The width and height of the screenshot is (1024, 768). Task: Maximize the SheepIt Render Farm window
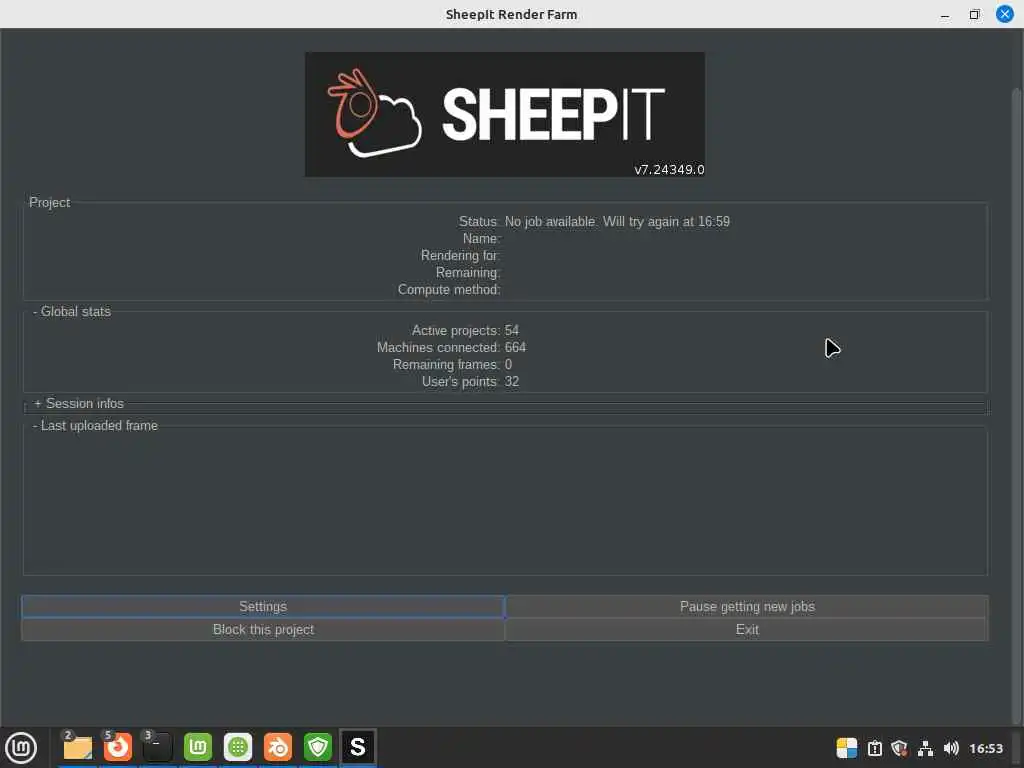tap(974, 14)
